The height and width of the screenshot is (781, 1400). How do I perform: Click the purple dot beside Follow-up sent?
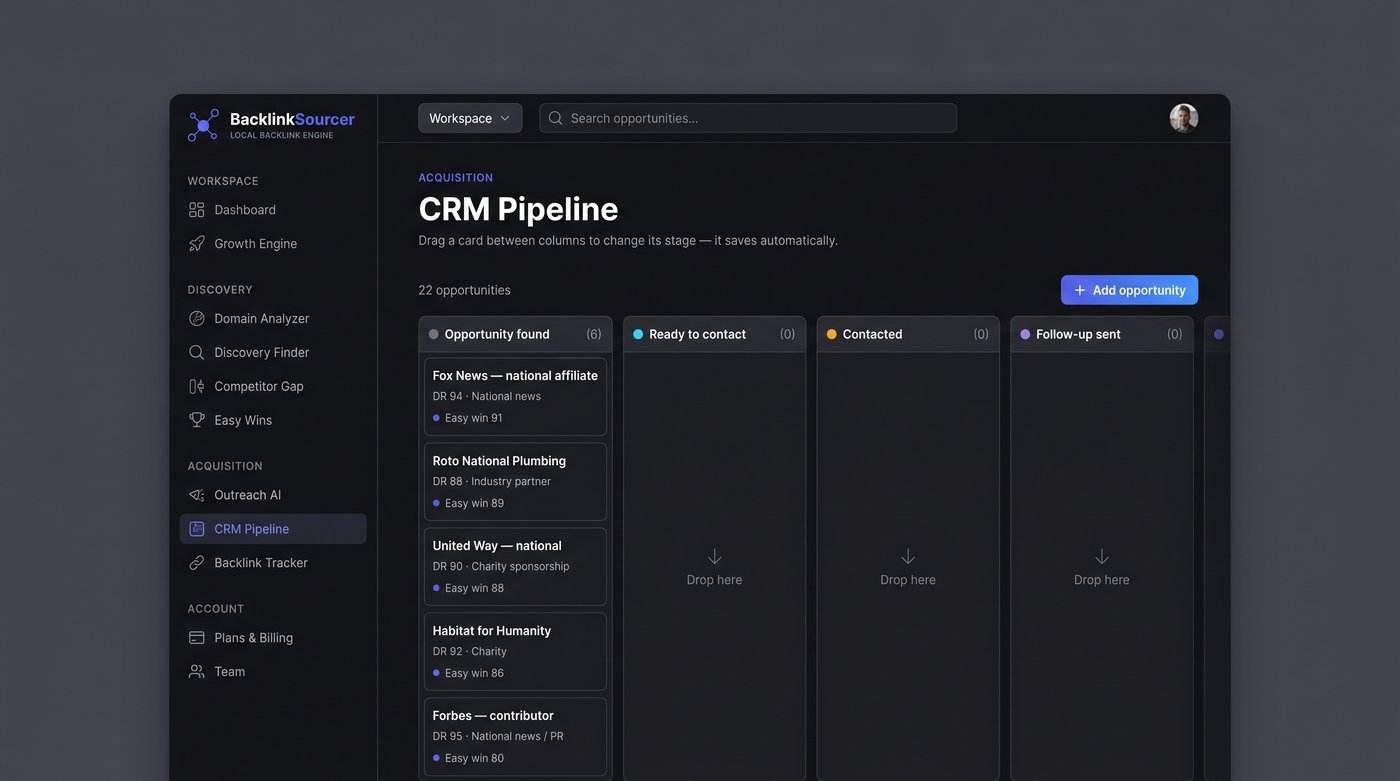[x=1025, y=335]
